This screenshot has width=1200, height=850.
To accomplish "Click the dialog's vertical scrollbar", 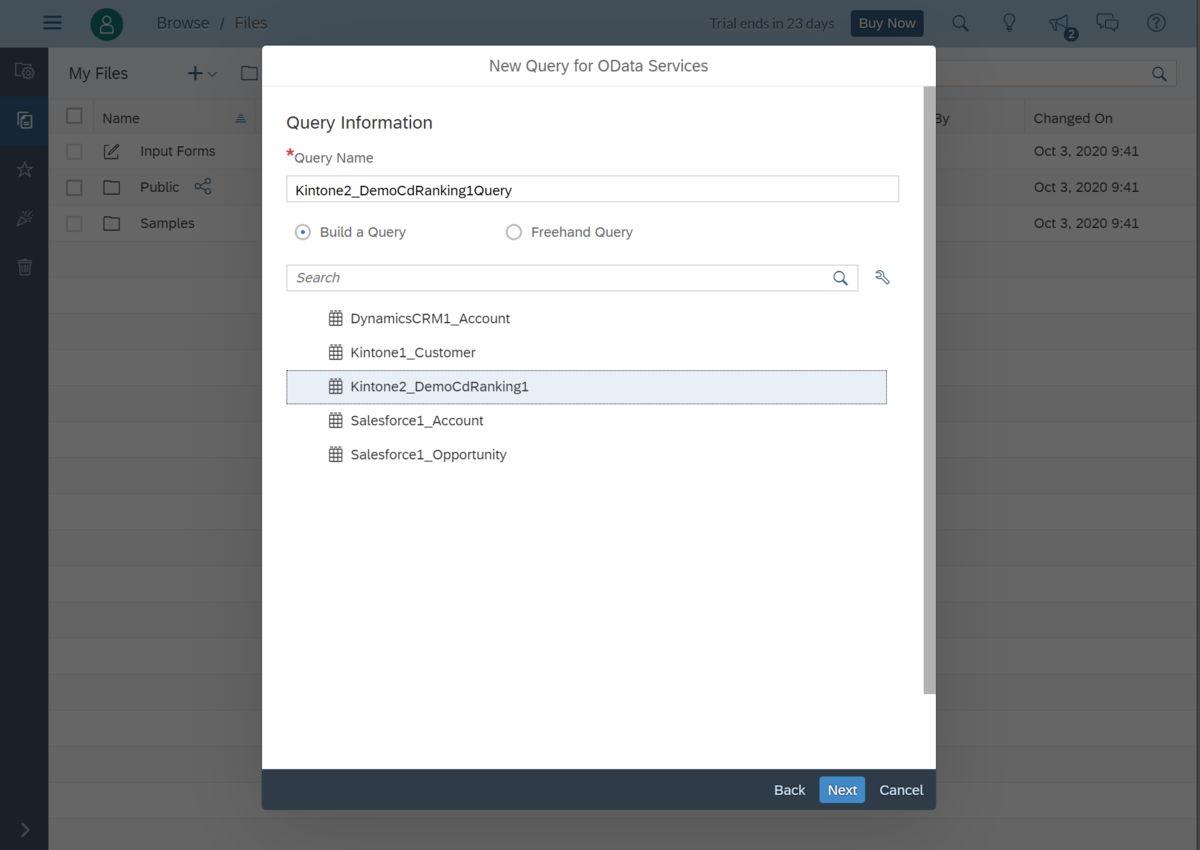I will coord(929,390).
